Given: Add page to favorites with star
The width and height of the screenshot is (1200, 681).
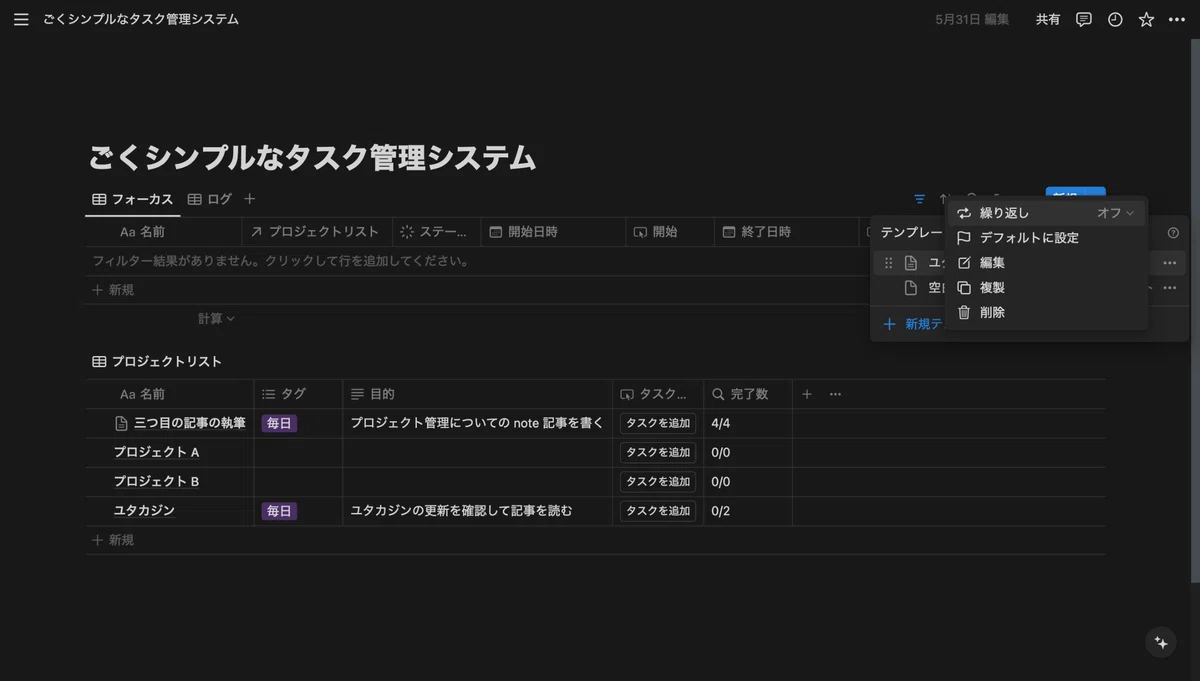Looking at the screenshot, I should (x=1146, y=19).
